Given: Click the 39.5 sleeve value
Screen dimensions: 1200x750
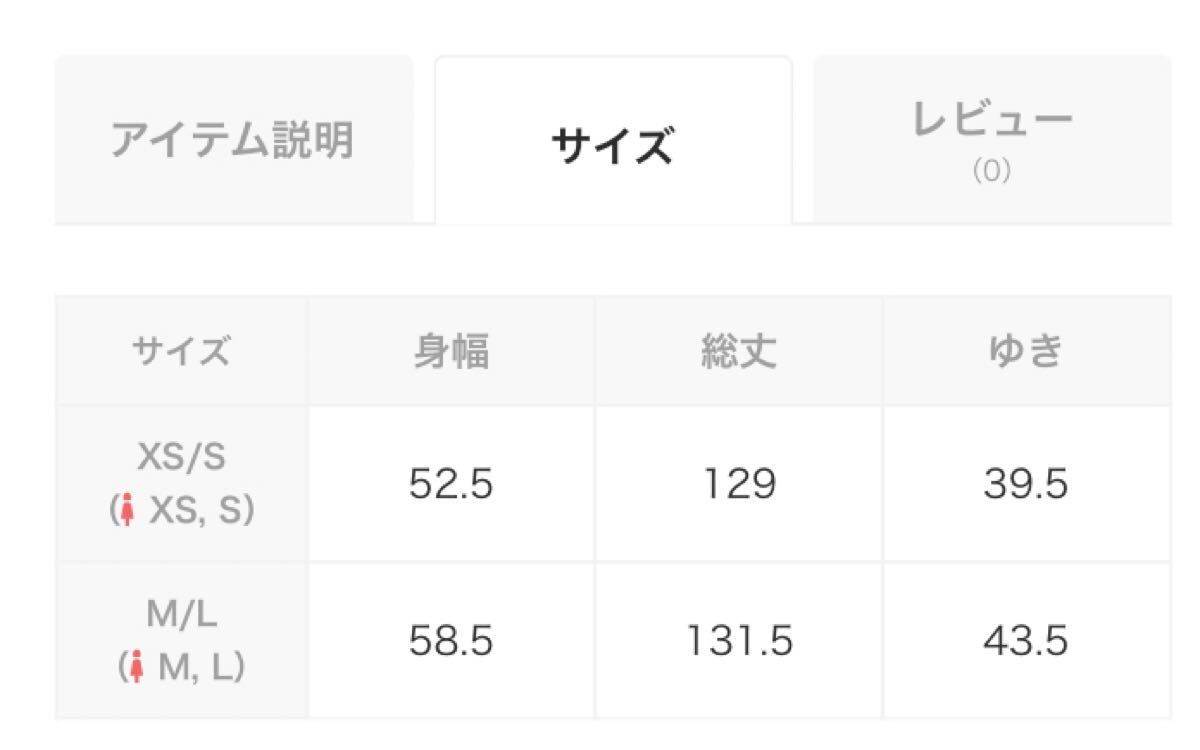Looking at the screenshot, I should point(1026,484).
